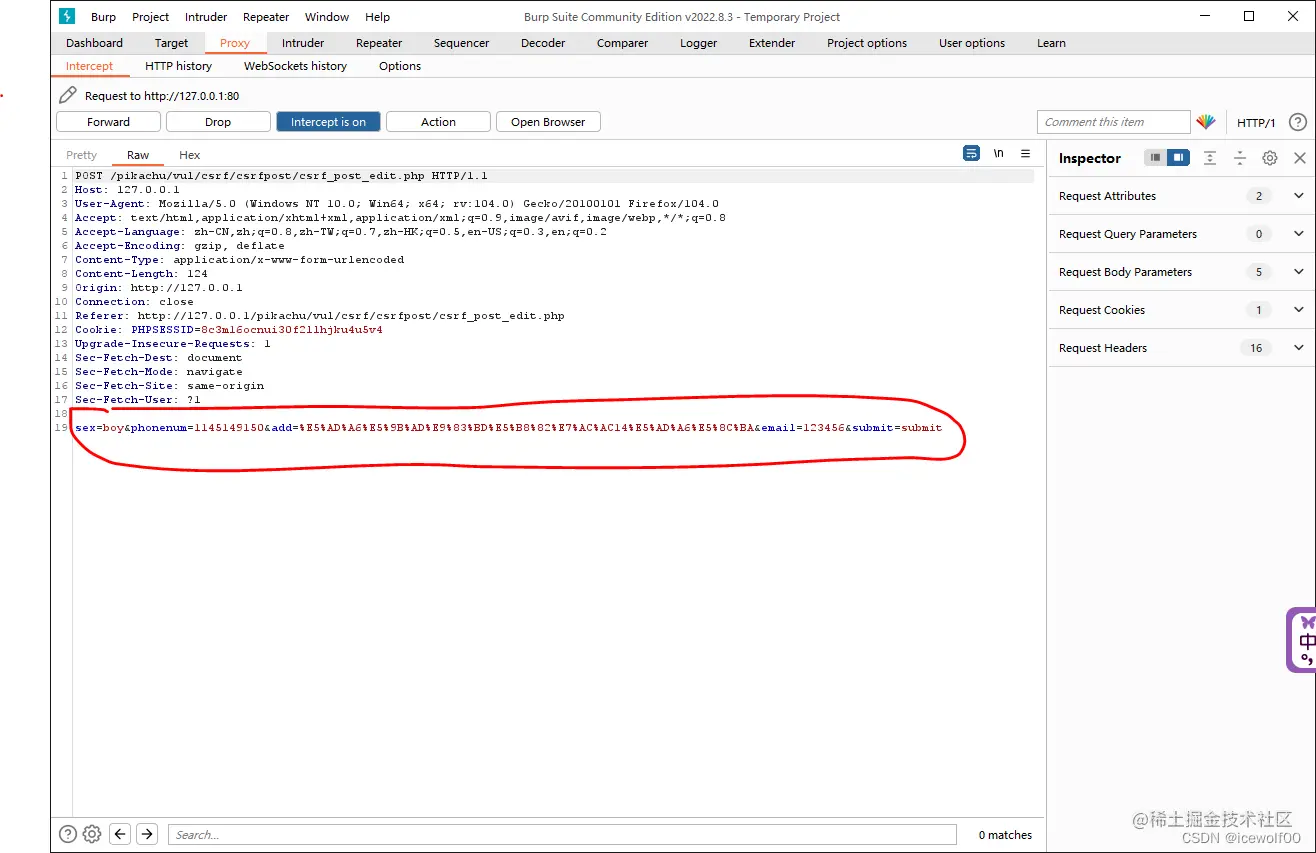This screenshot has height=853, width=1316.
Task: Open Inspector settings gear icon
Action: tap(1270, 158)
